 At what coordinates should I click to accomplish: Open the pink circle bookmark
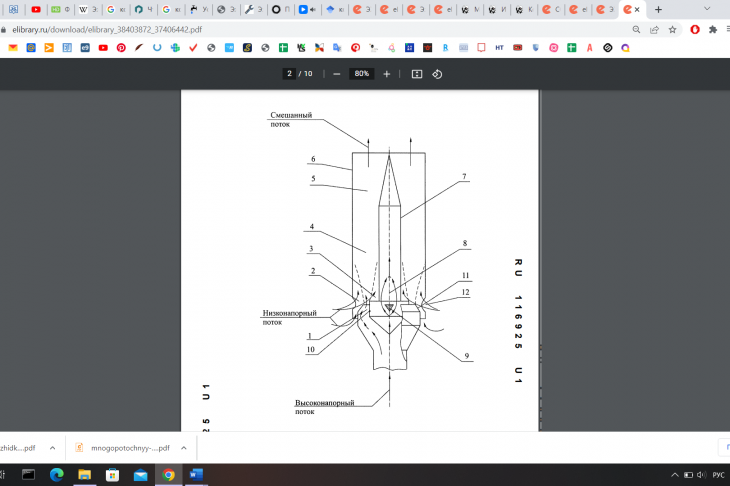554,47
